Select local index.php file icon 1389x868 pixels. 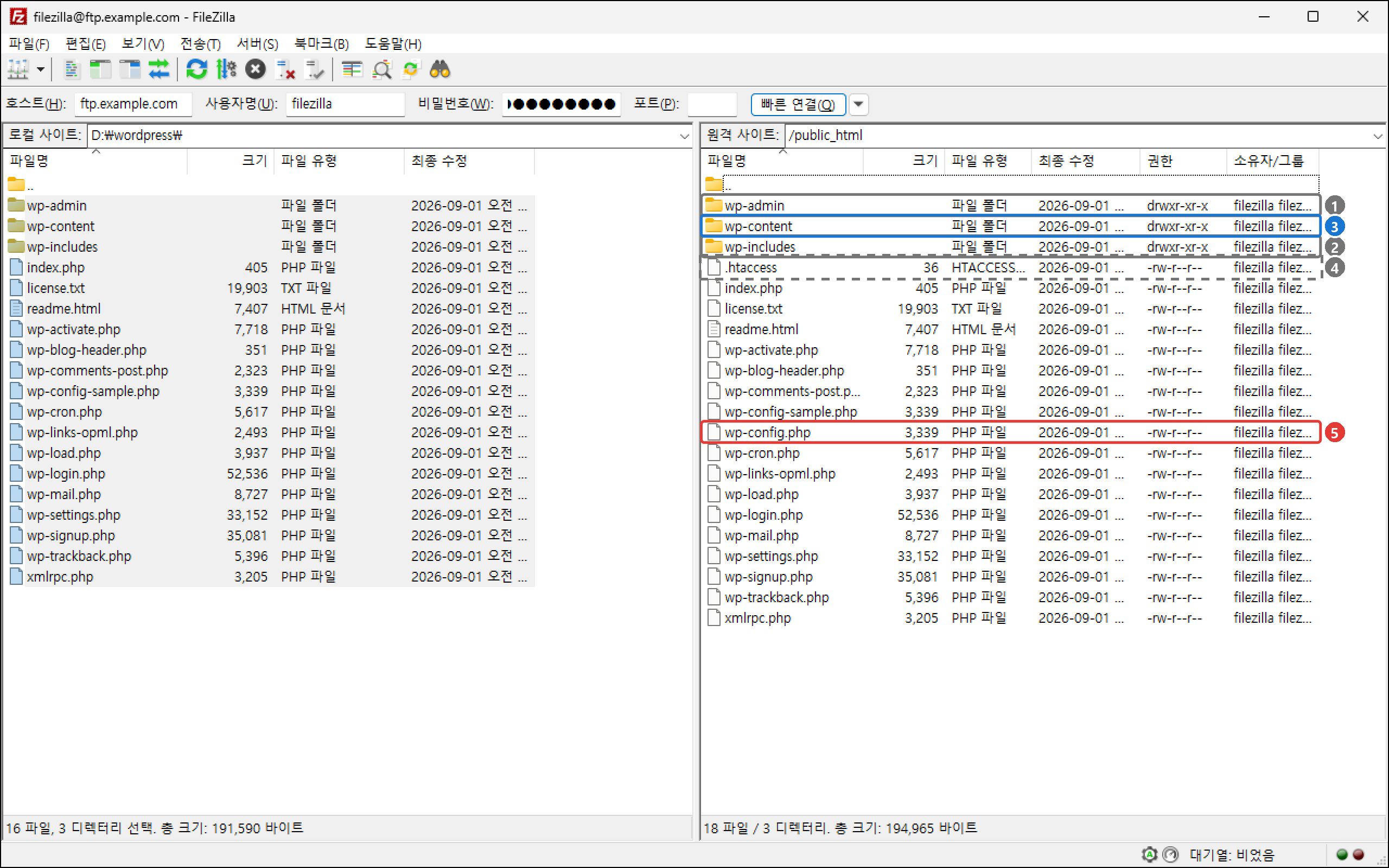tap(16, 267)
